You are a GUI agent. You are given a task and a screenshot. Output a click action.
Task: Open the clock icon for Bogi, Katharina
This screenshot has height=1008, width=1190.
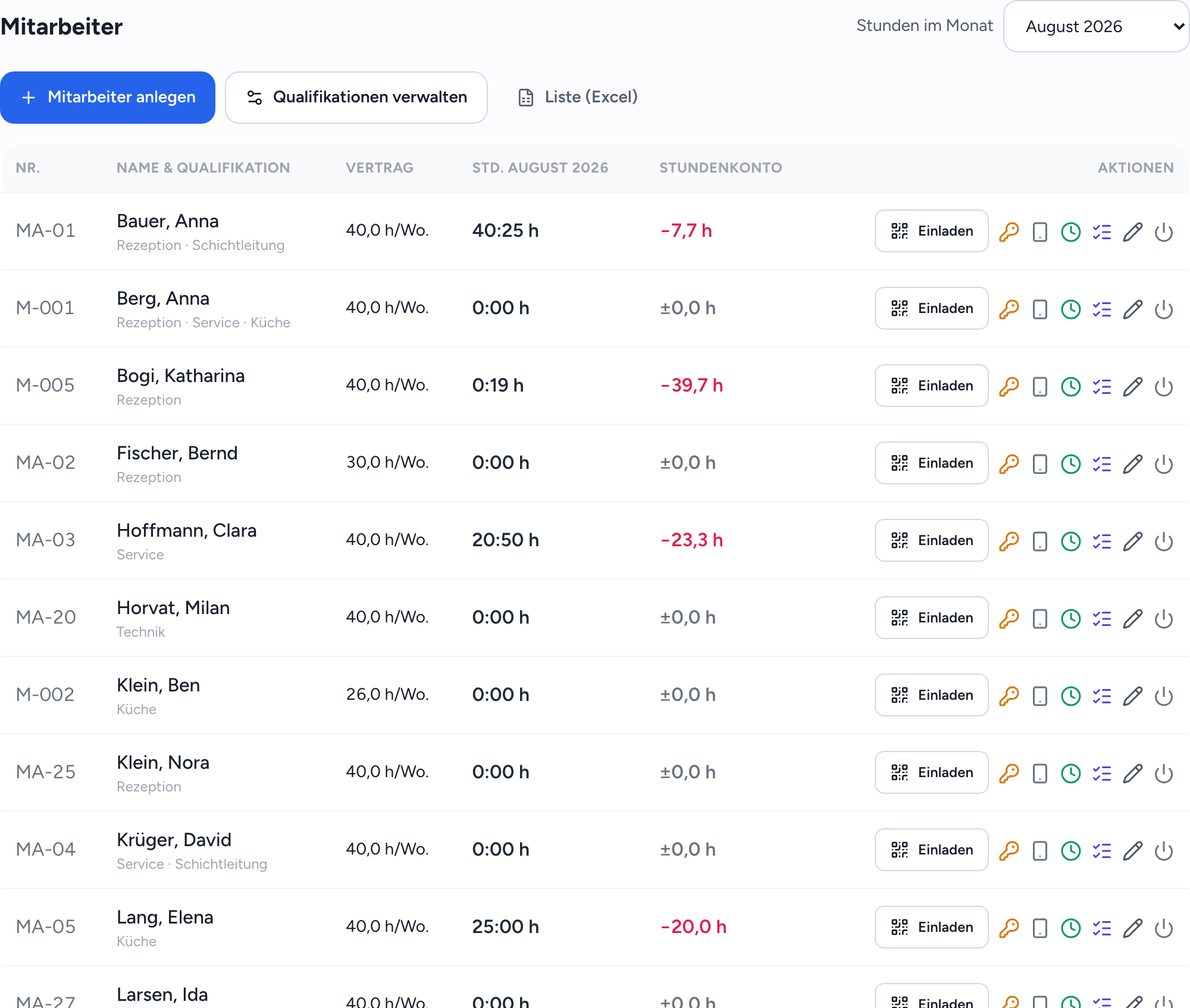click(1070, 386)
